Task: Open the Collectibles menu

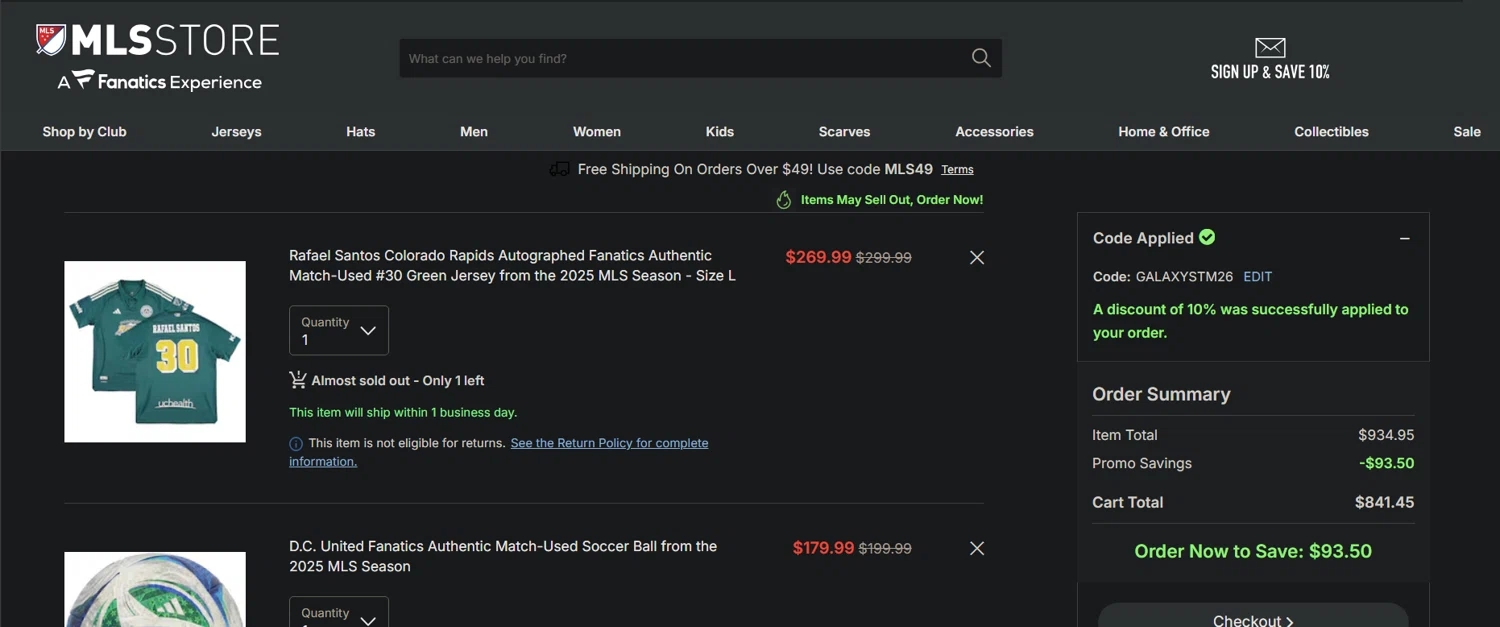Action: 1331,131
